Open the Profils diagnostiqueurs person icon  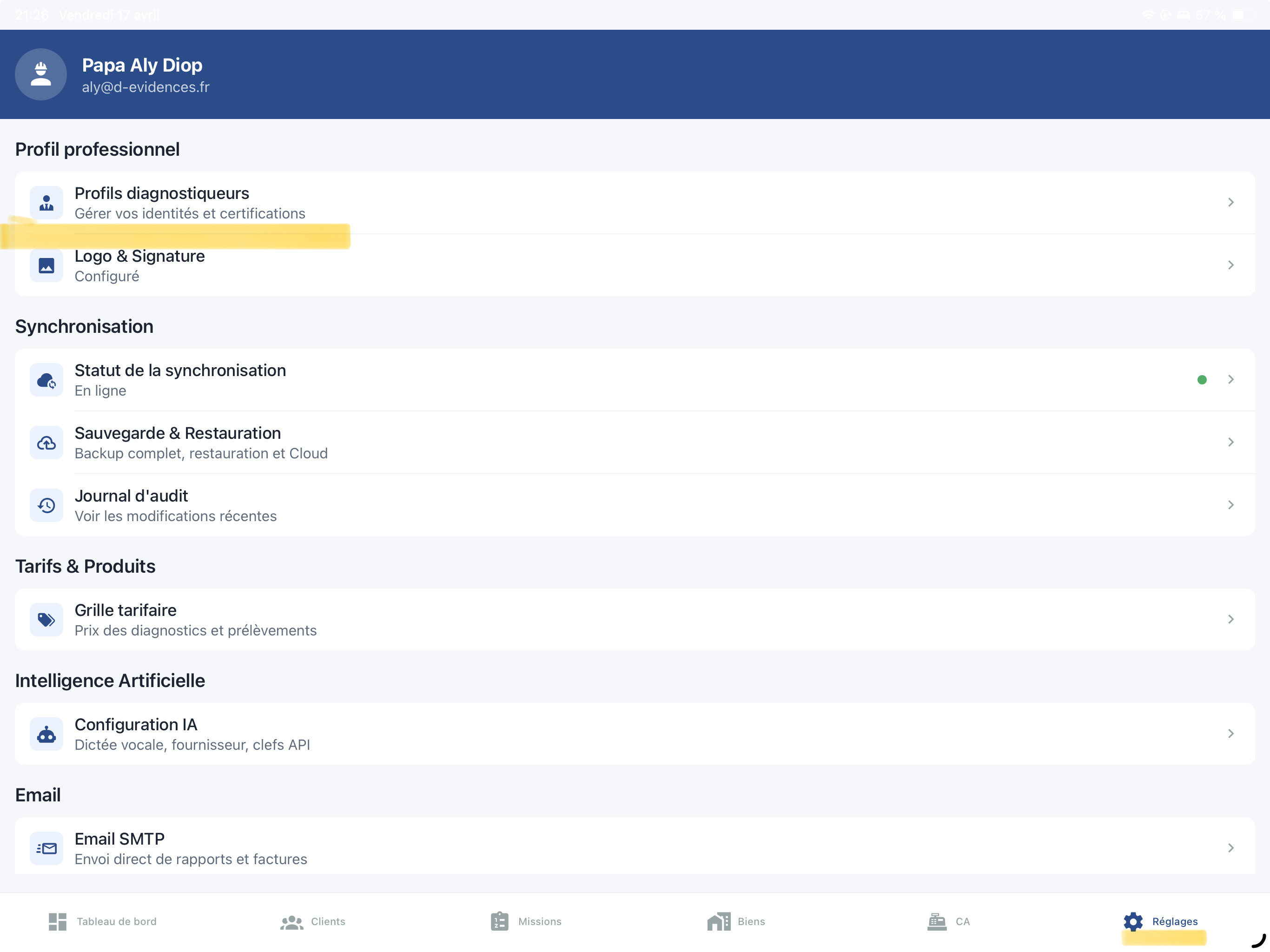(46, 203)
